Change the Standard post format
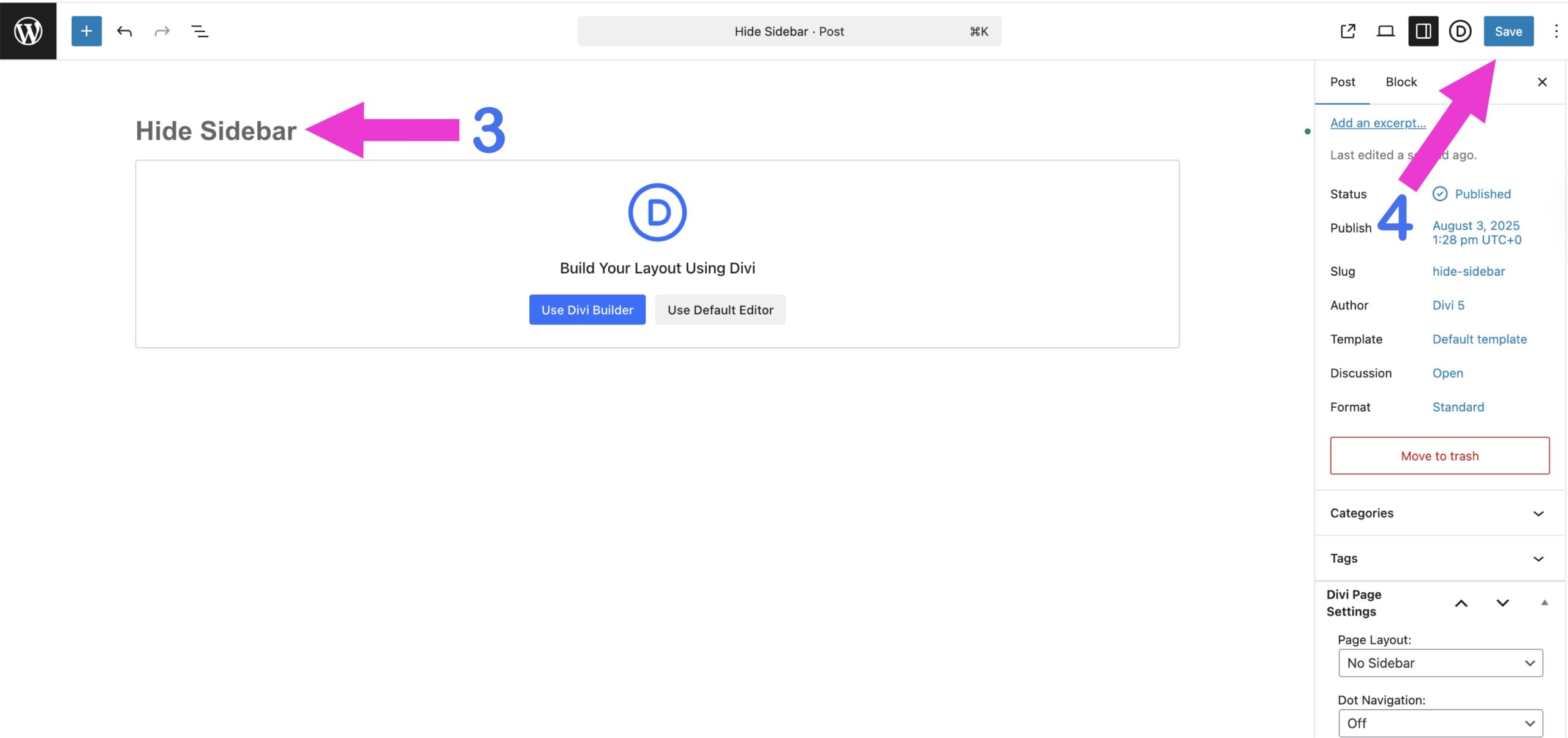Screen dimensions: 1568x738 click(1458, 407)
